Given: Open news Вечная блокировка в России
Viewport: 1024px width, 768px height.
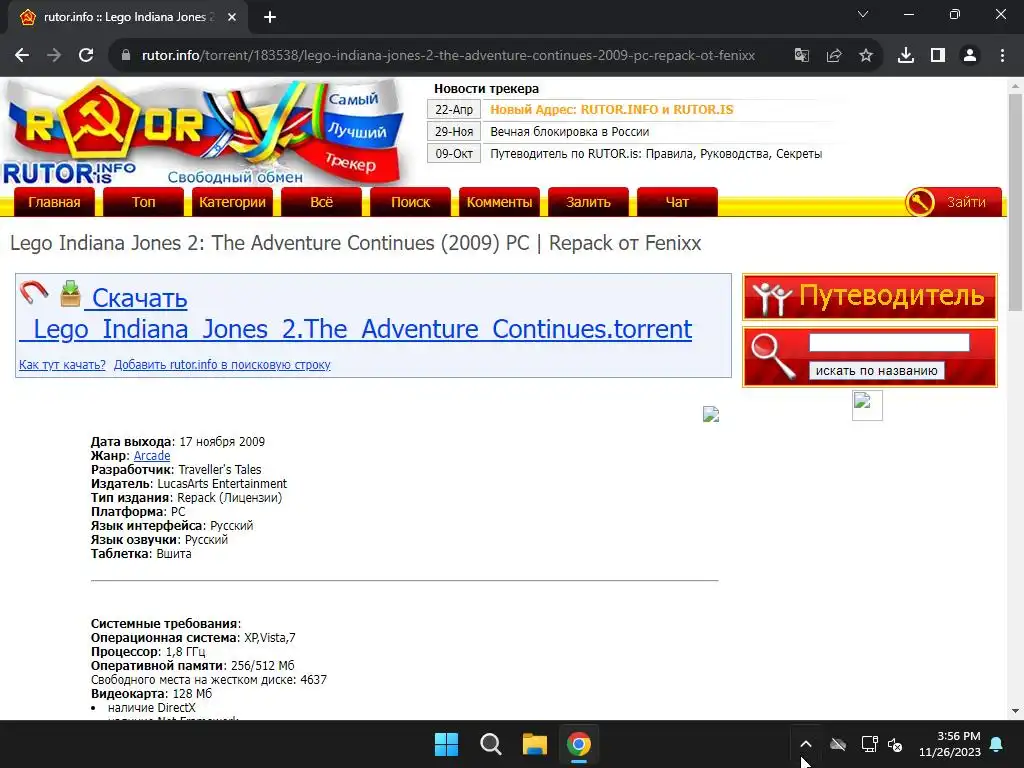Looking at the screenshot, I should point(569,131).
